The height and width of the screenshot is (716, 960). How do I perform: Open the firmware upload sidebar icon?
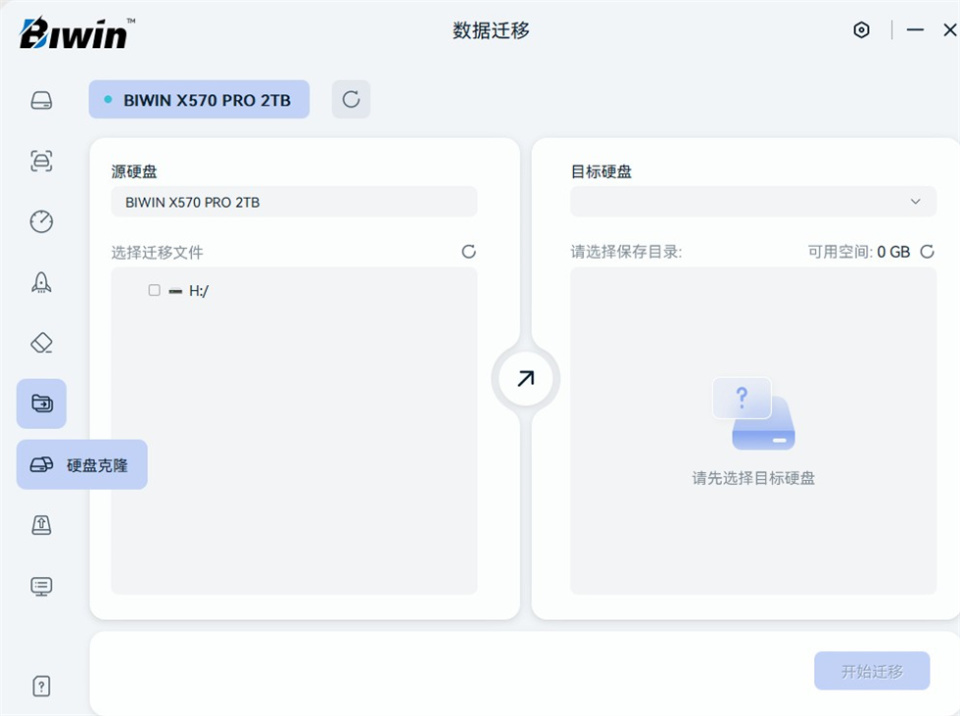(x=42, y=525)
